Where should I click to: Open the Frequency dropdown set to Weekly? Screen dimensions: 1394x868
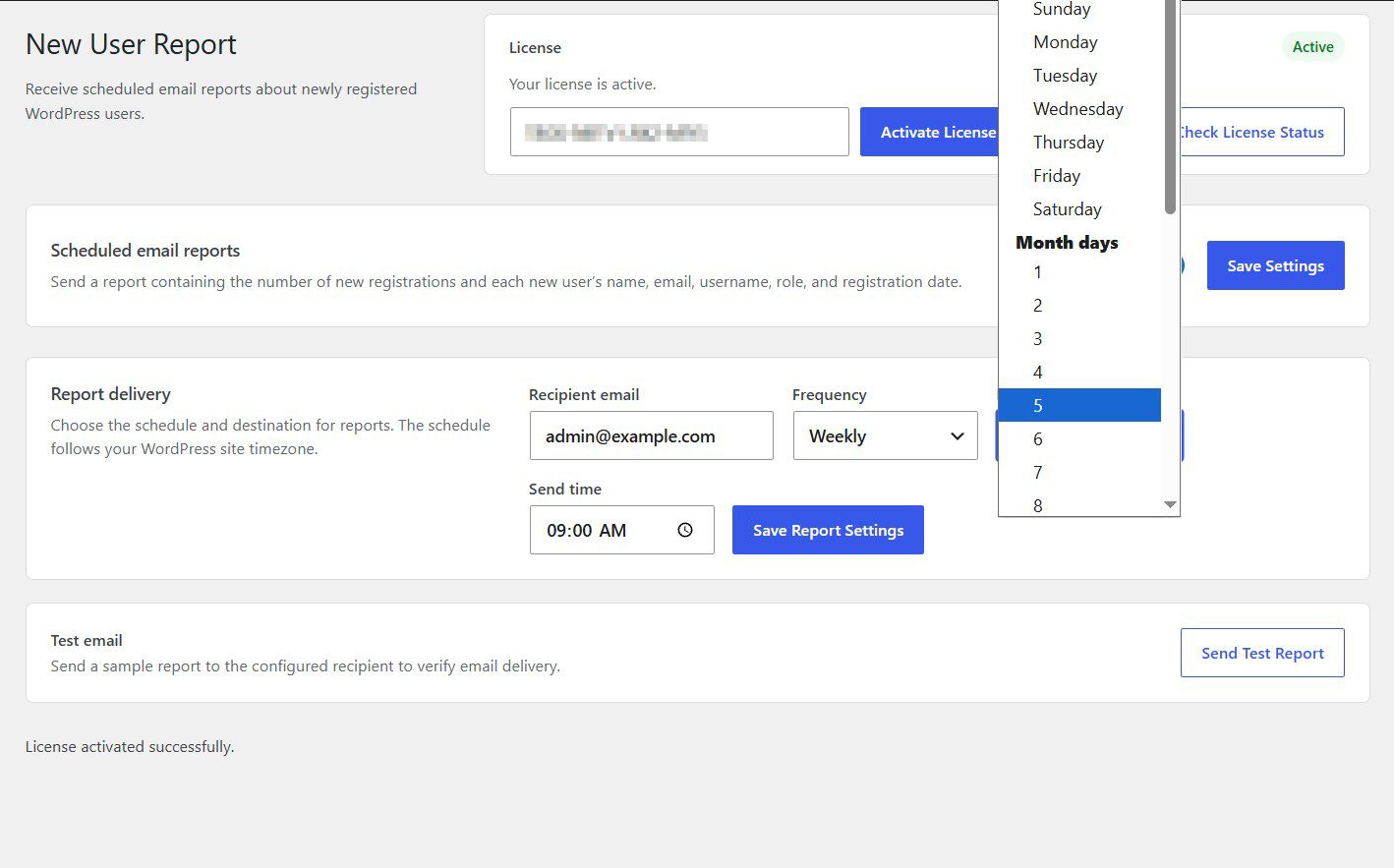click(886, 435)
